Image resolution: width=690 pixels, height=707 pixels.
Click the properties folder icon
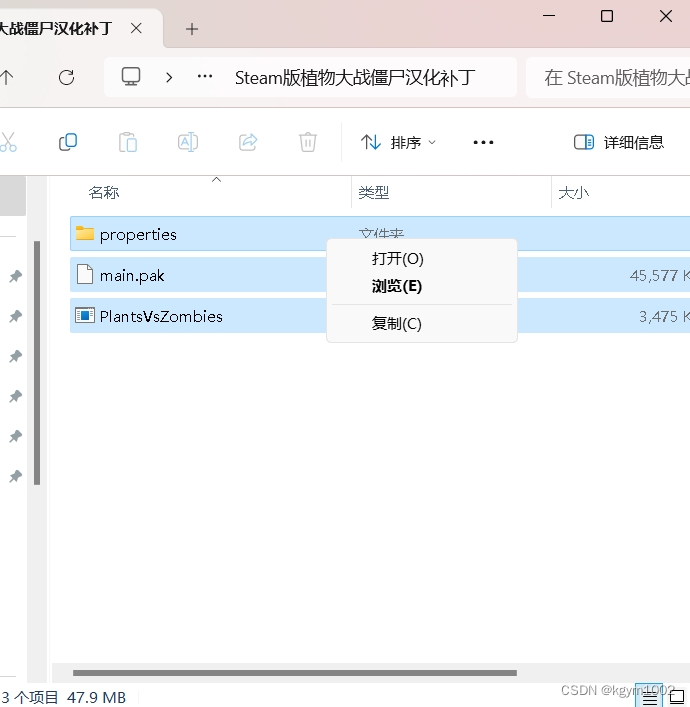click(85, 233)
